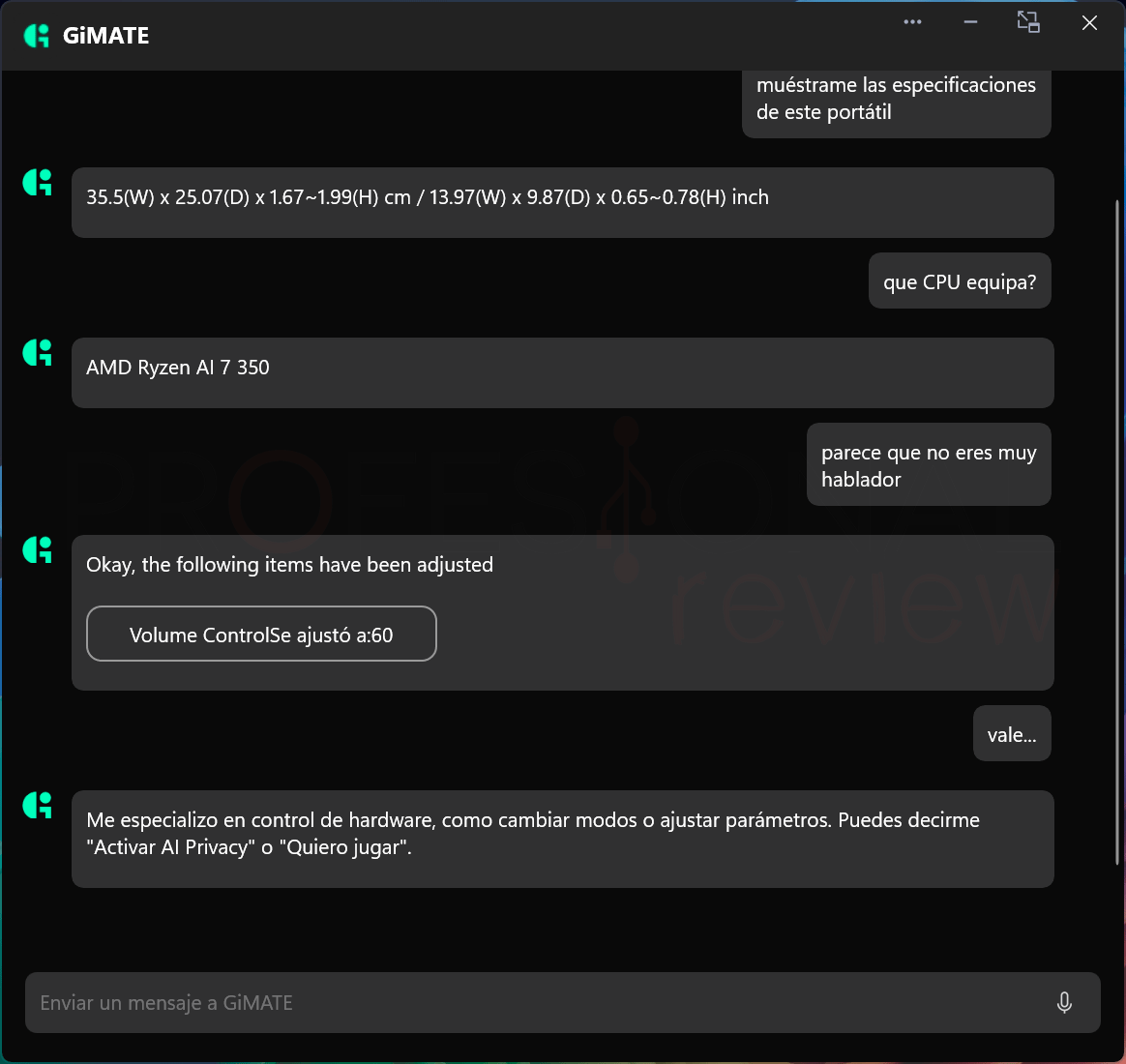
Task: Click GiMATE avatar beside 'Me especializo' reply
Action: (38, 806)
